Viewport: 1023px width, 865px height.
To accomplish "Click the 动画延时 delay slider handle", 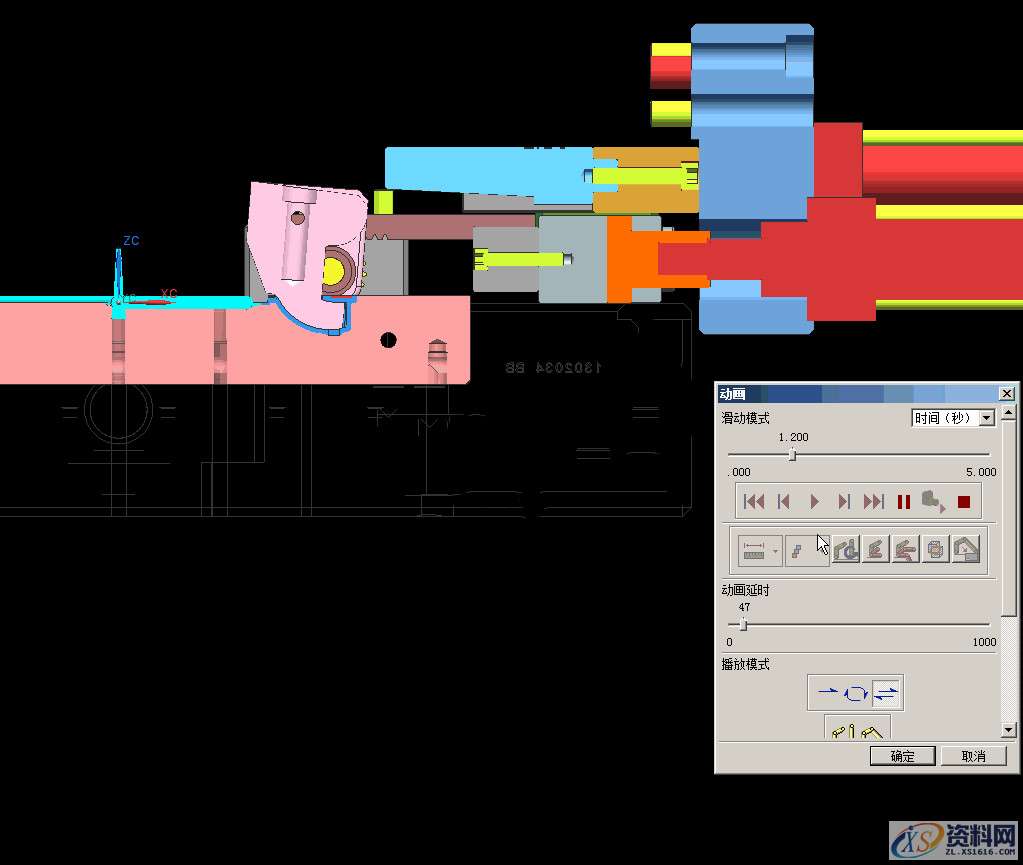I will coord(743,625).
